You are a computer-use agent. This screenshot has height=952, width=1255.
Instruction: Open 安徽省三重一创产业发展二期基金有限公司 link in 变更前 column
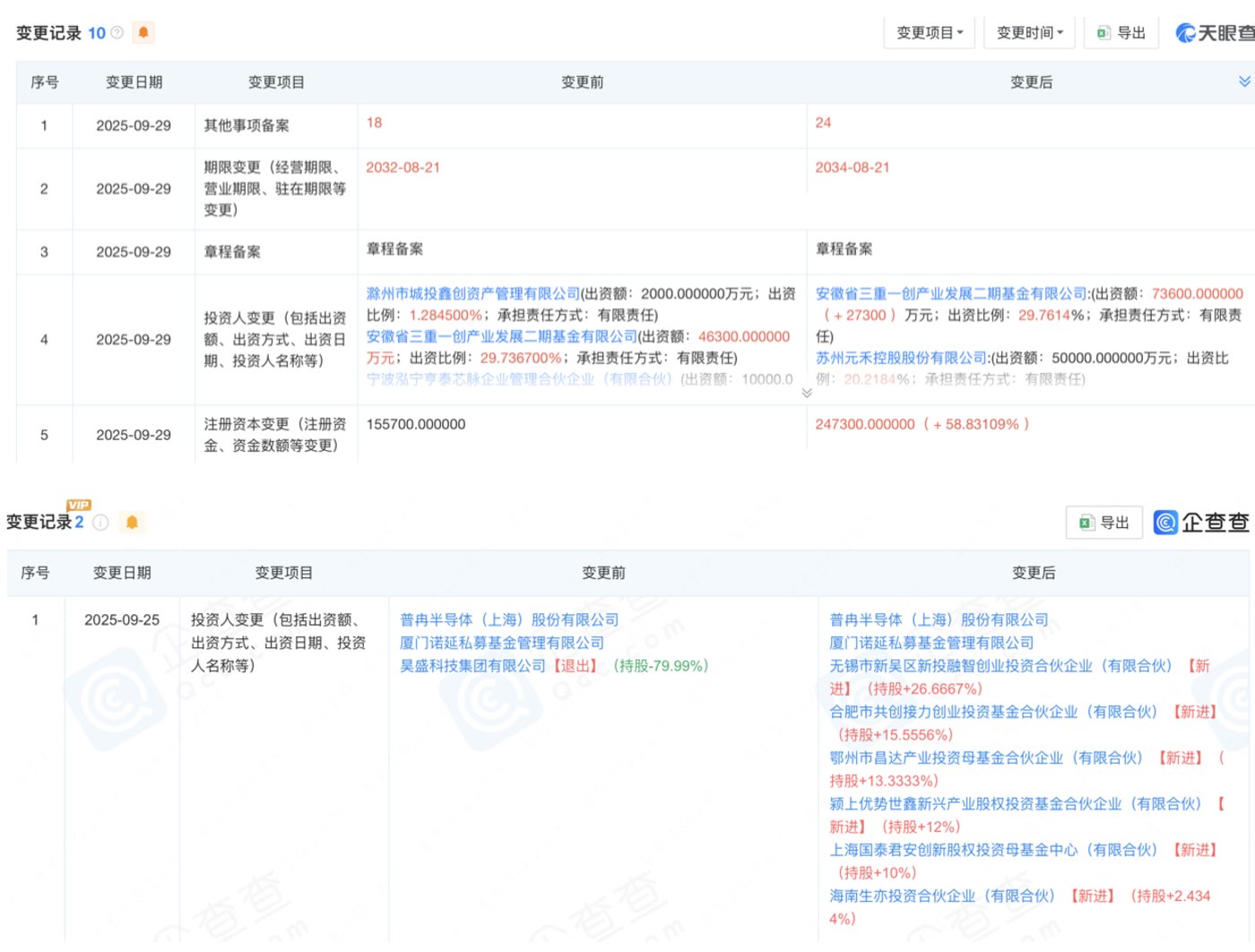click(x=502, y=336)
